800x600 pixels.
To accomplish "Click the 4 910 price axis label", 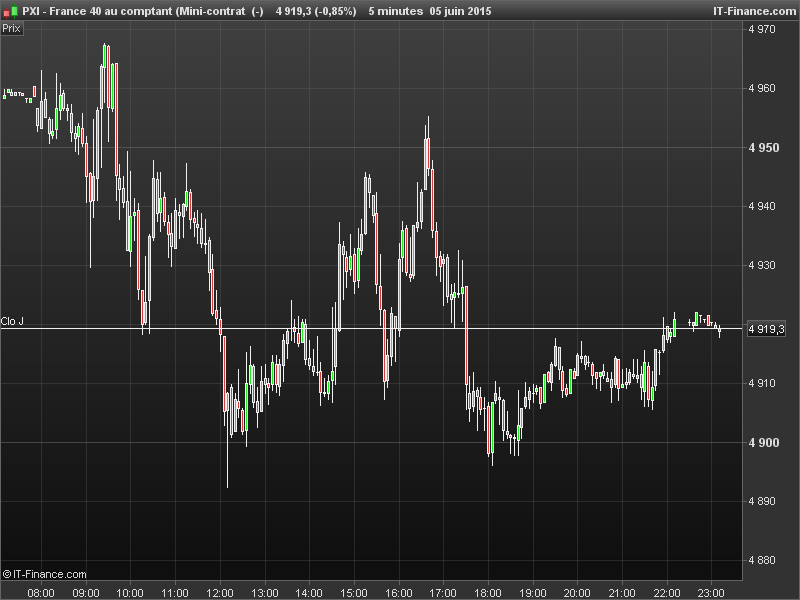I will [762, 383].
